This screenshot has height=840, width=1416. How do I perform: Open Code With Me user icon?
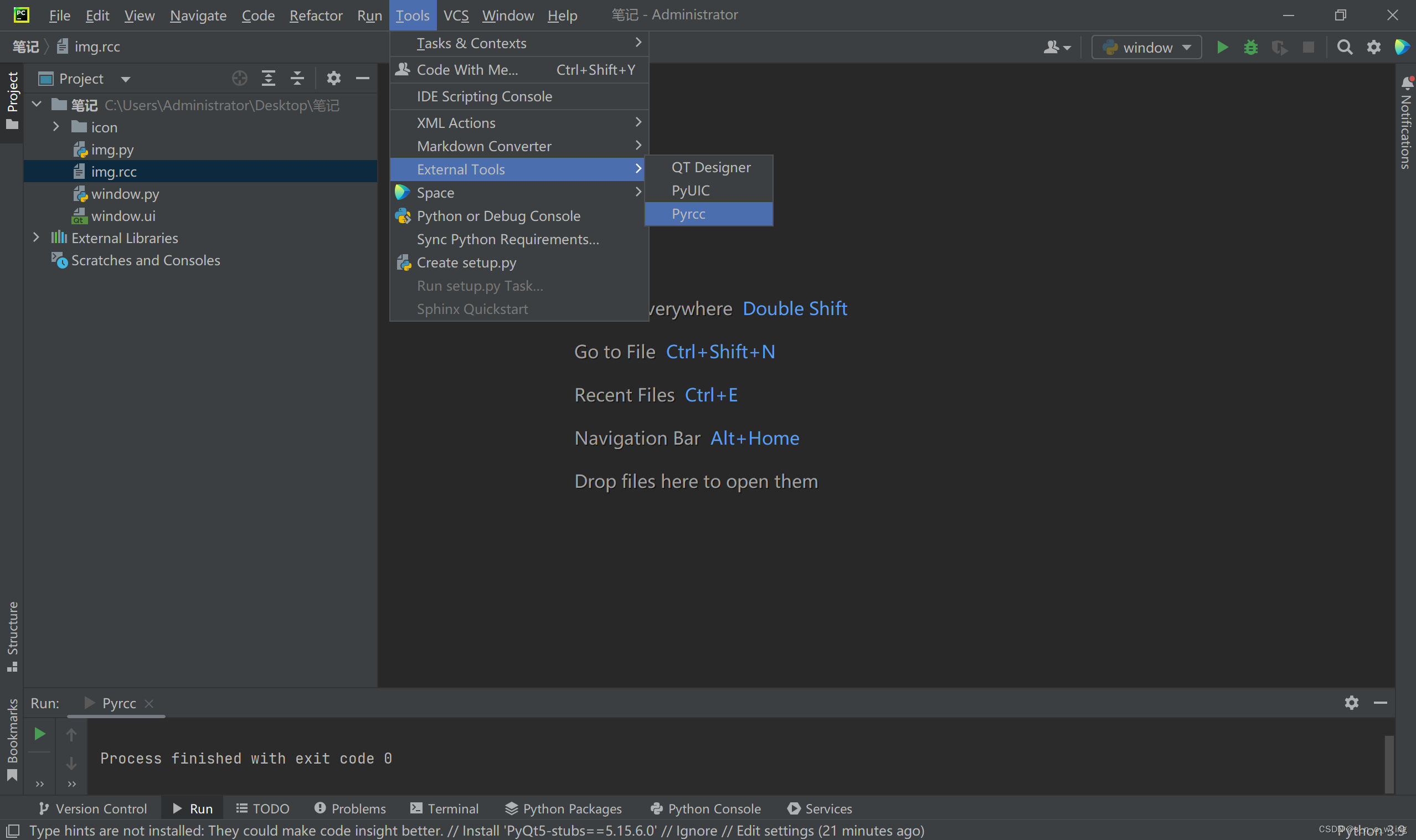click(1056, 47)
